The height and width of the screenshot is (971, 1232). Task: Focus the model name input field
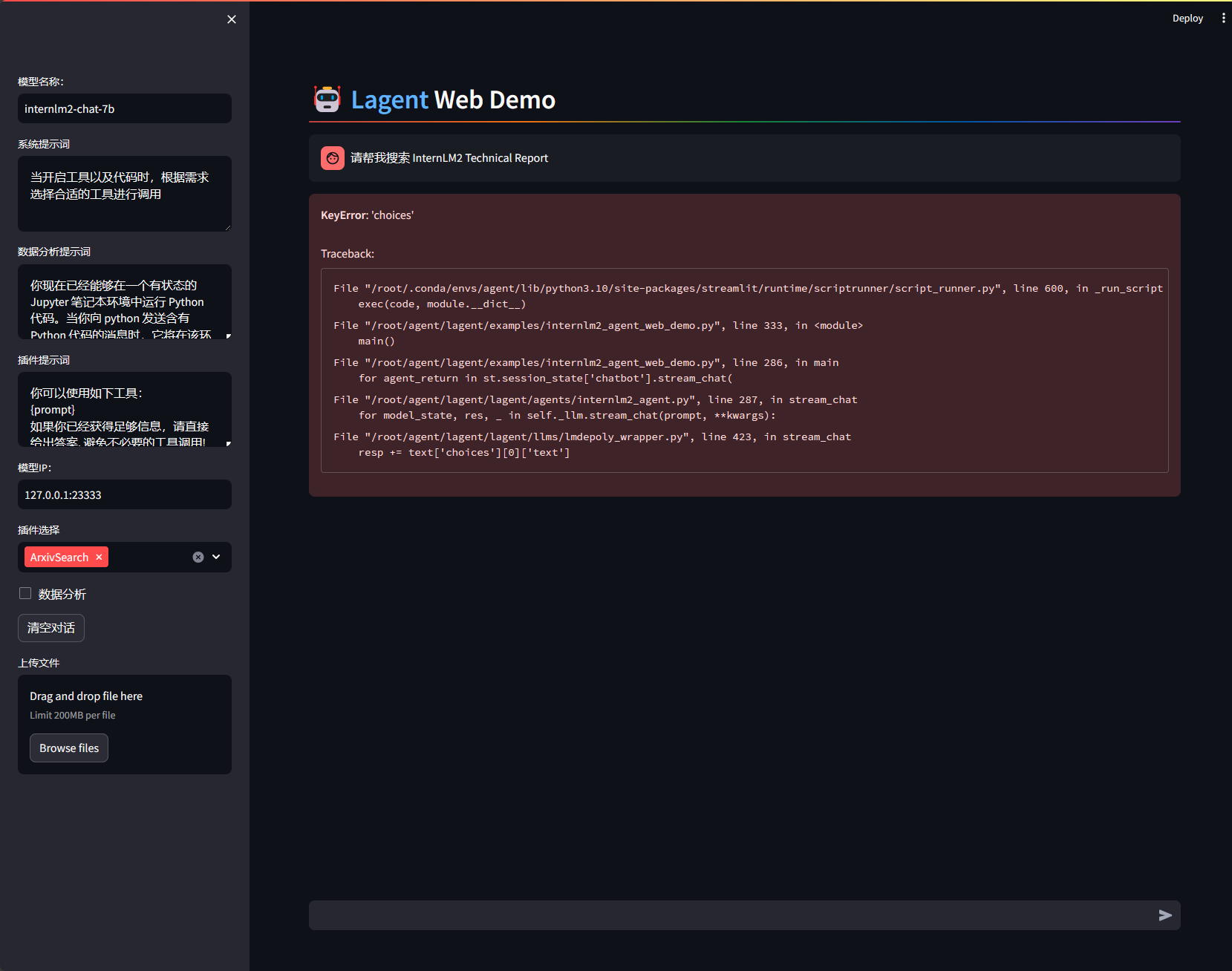[125, 108]
